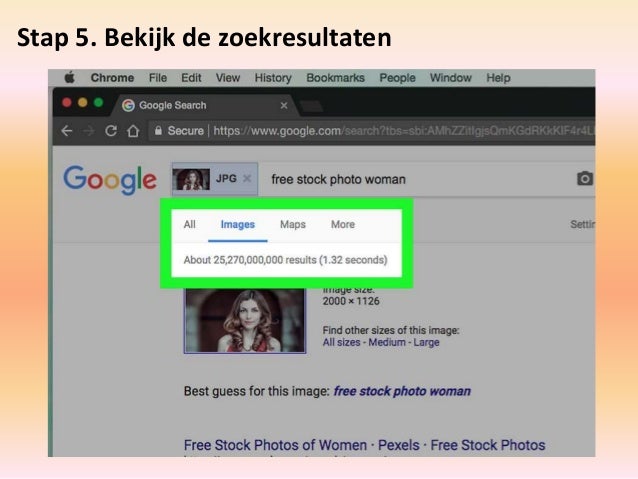The width and height of the screenshot is (638, 479).
Task: Reload the page with the refresh icon
Action: [x=111, y=131]
